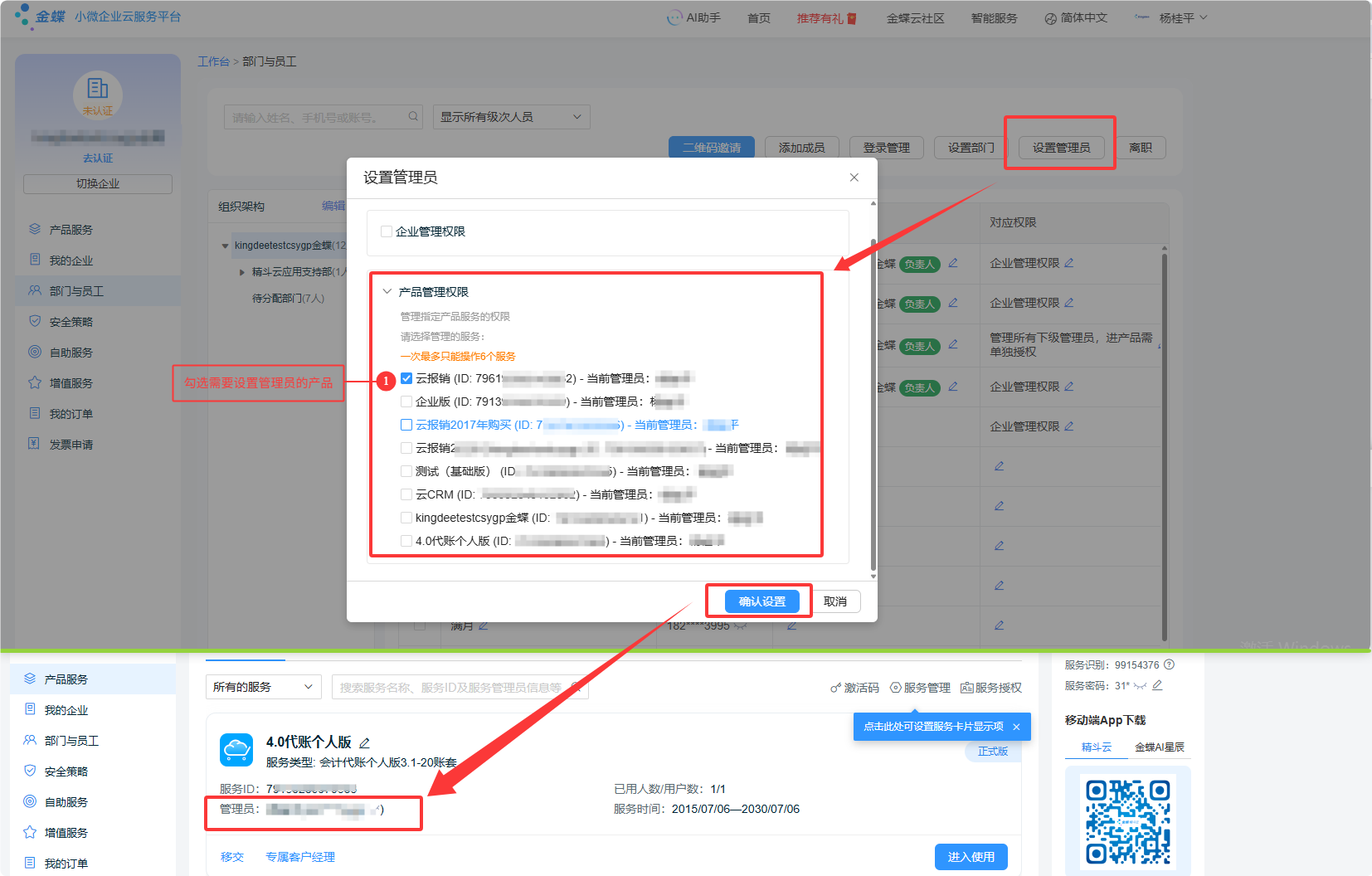Viewport: 1372px width, 876px height.
Task: Open 我的企业 in upper sidebar
Action: 71,260
